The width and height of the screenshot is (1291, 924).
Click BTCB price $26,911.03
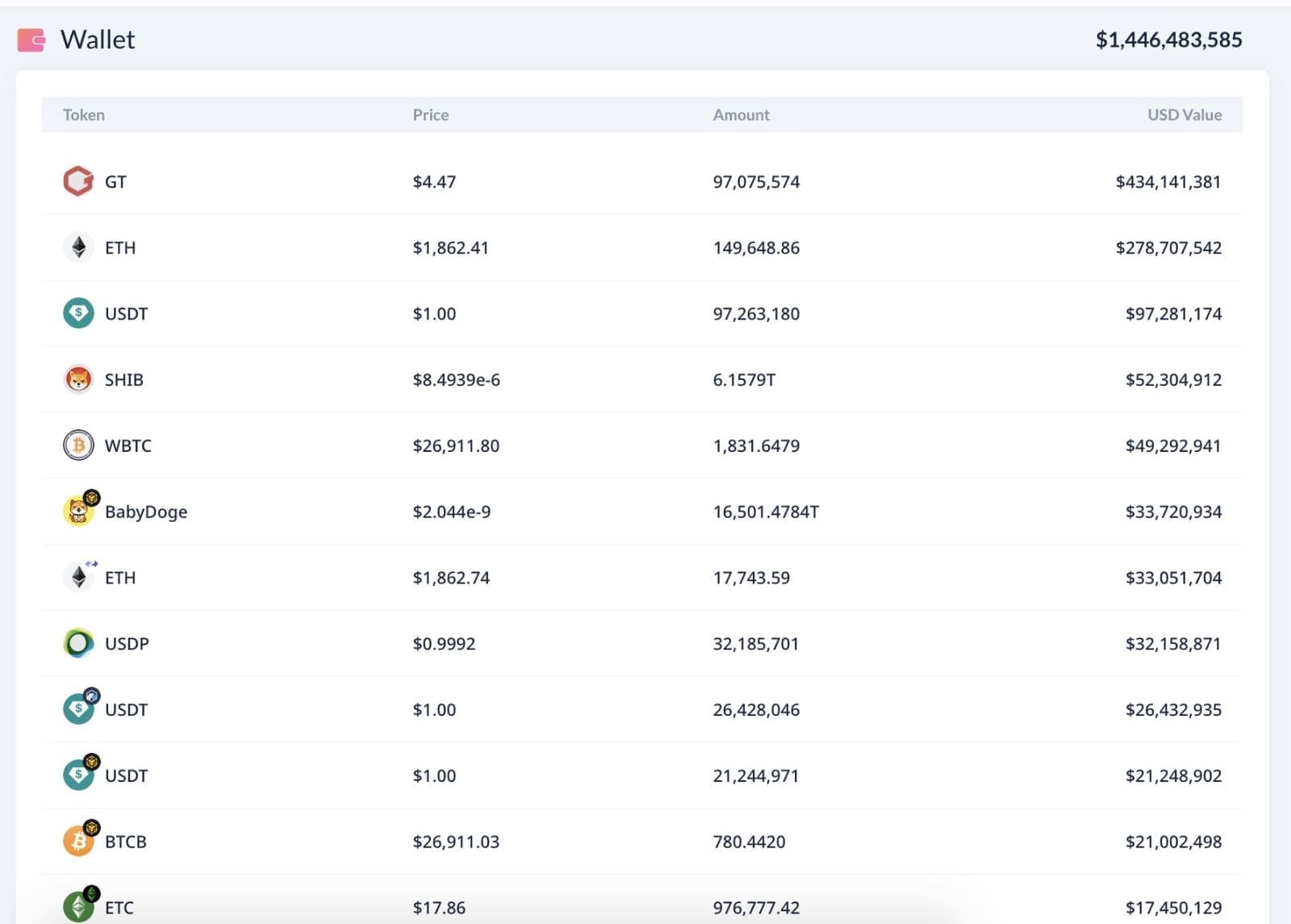456,842
